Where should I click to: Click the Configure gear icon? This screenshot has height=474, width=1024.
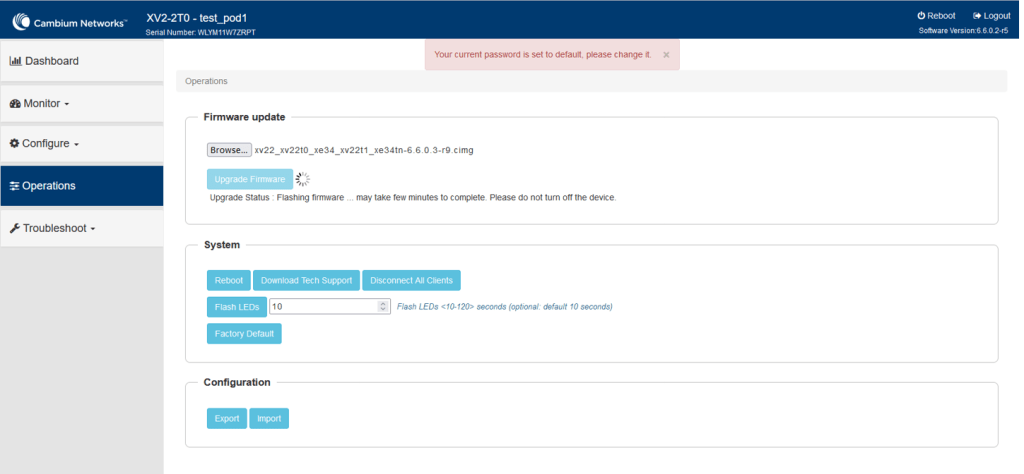(14, 143)
